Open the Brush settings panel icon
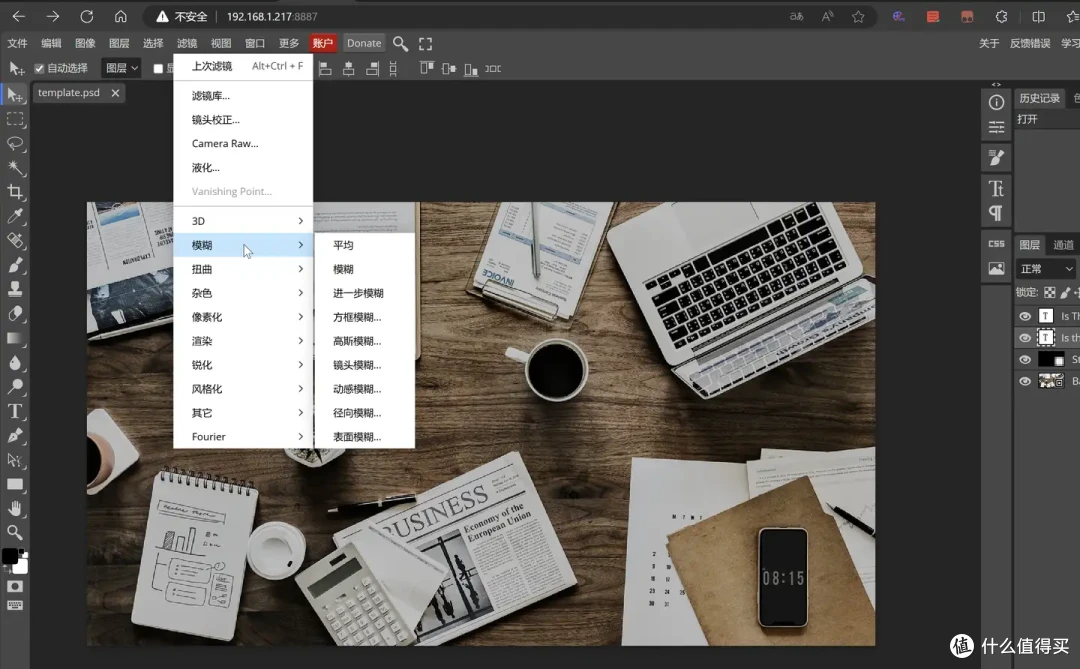The height and width of the screenshot is (669, 1080). pyautogui.click(x=996, y=158)
